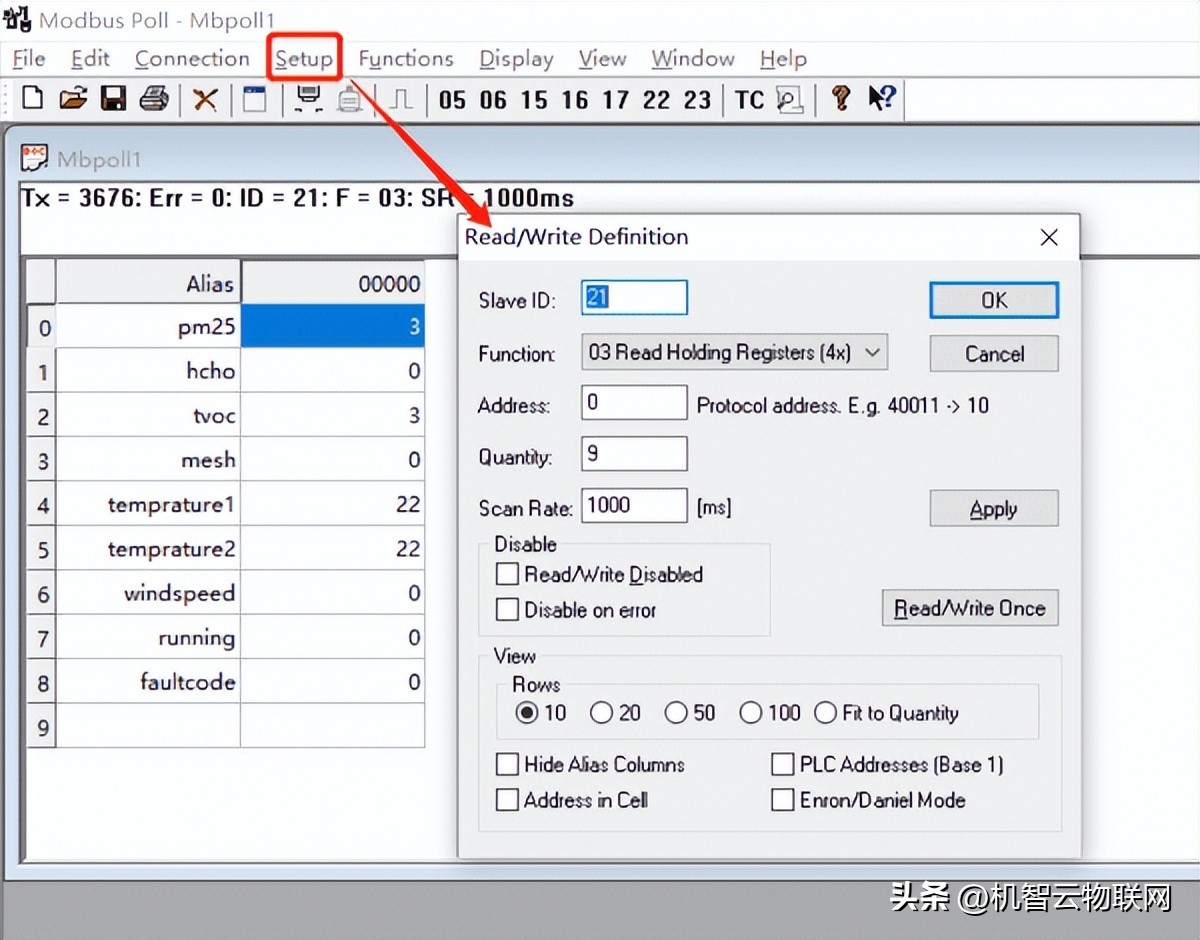Viewport: 1200px width, 940px height.
Task: Click the Modbus Poll application title icon
Action: 17,18
